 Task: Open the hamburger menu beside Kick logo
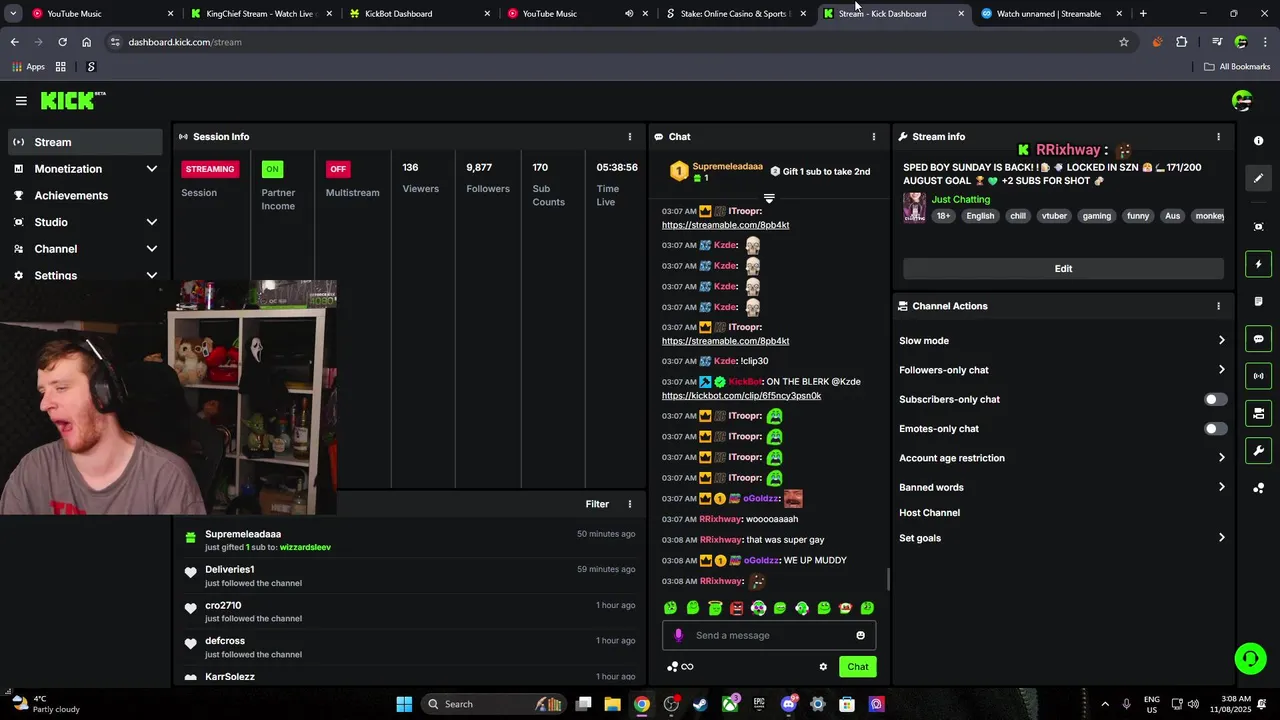[x=21, y=101]
